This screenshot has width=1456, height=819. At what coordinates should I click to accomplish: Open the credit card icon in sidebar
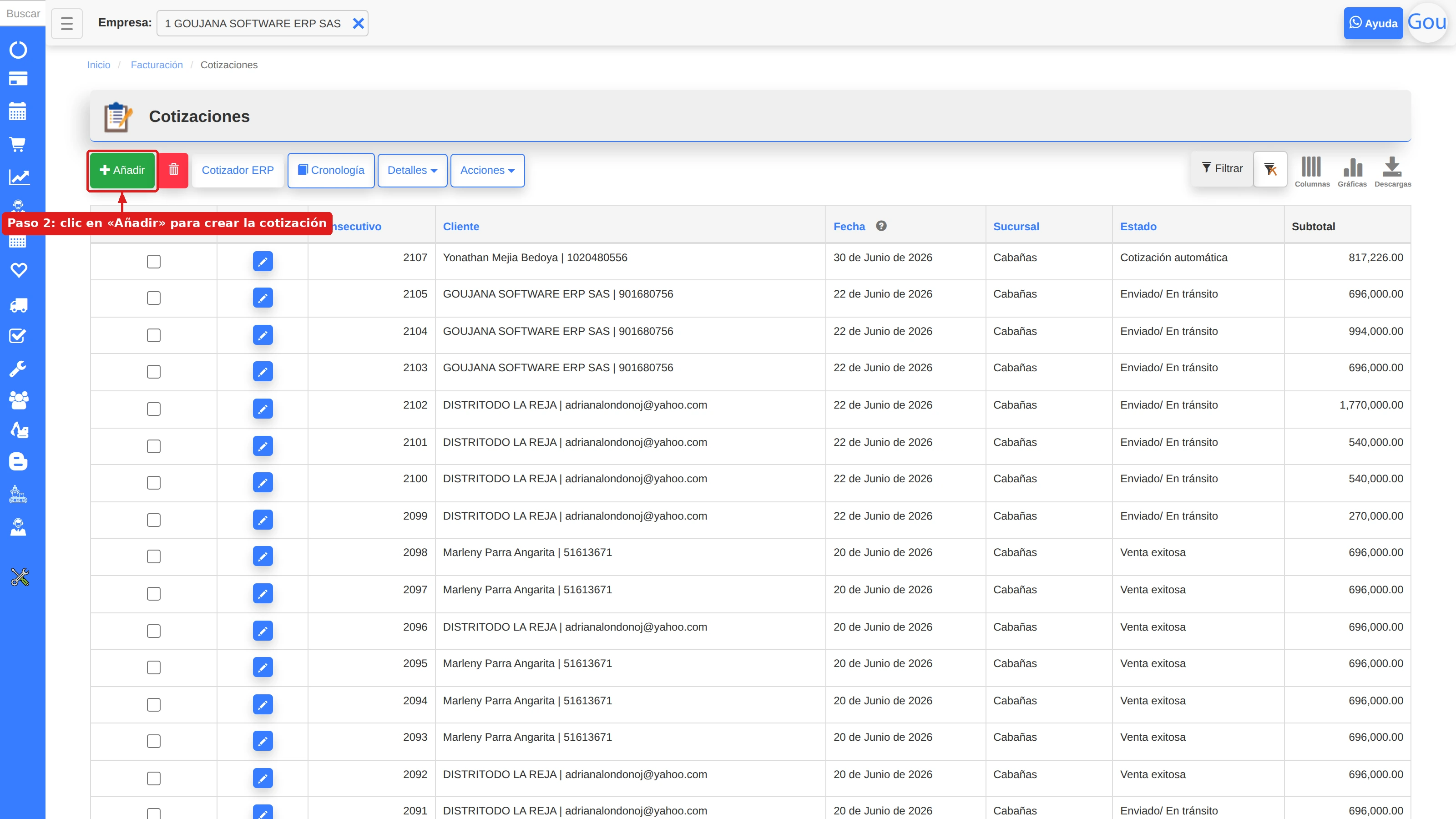point(18,79)
